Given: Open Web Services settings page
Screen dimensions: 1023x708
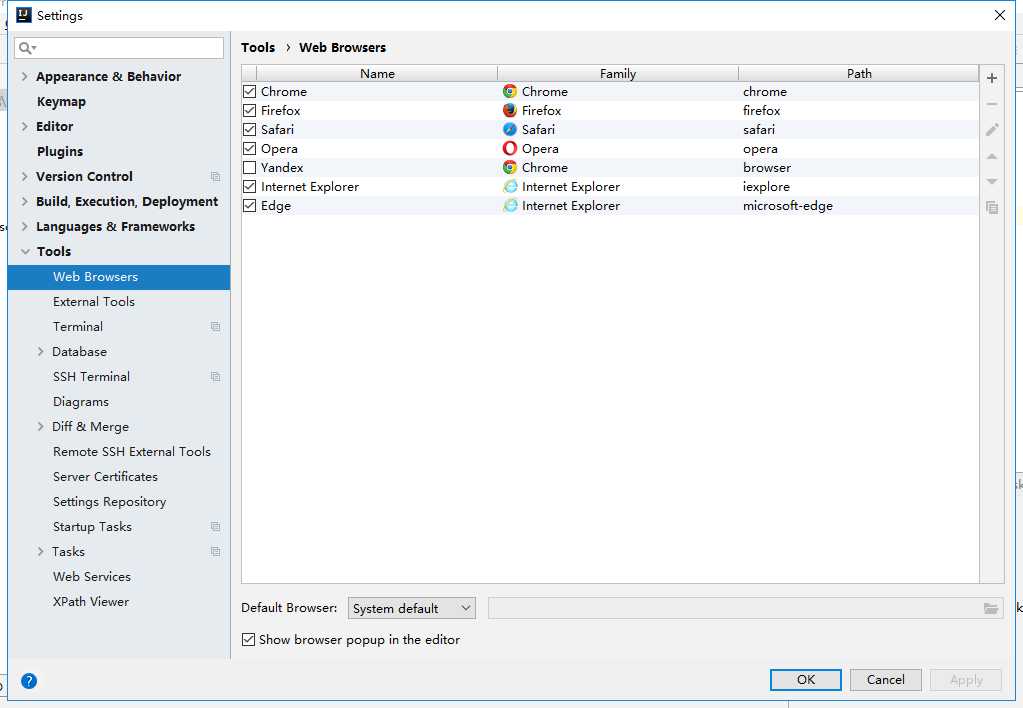Looking at the screenshot, I should (x=92, y=577).
